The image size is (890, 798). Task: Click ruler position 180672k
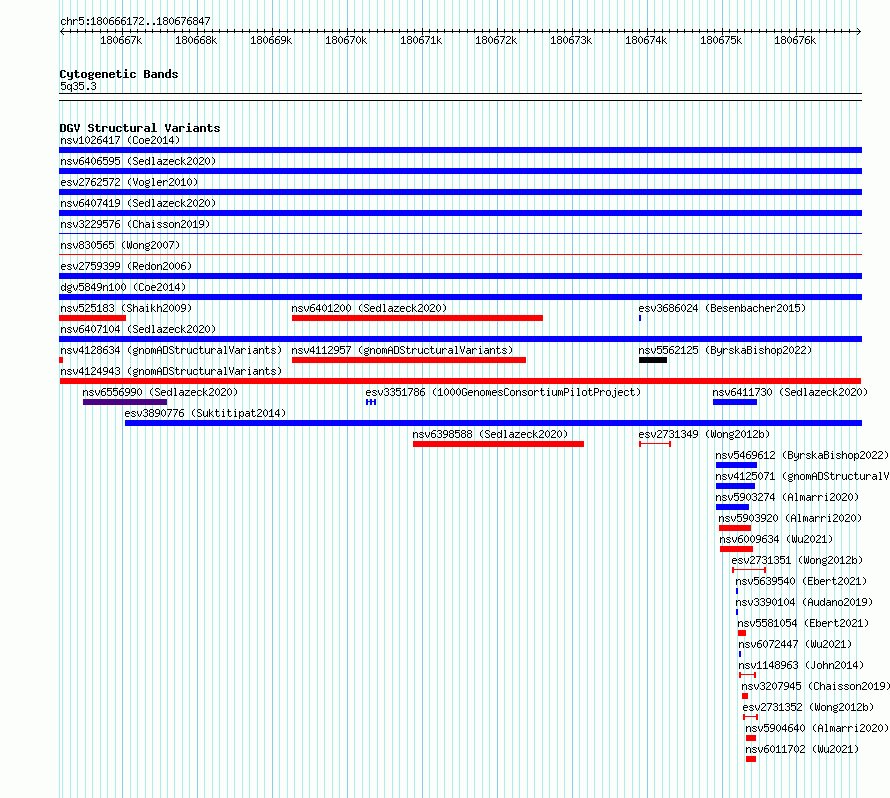coord(496,40)
